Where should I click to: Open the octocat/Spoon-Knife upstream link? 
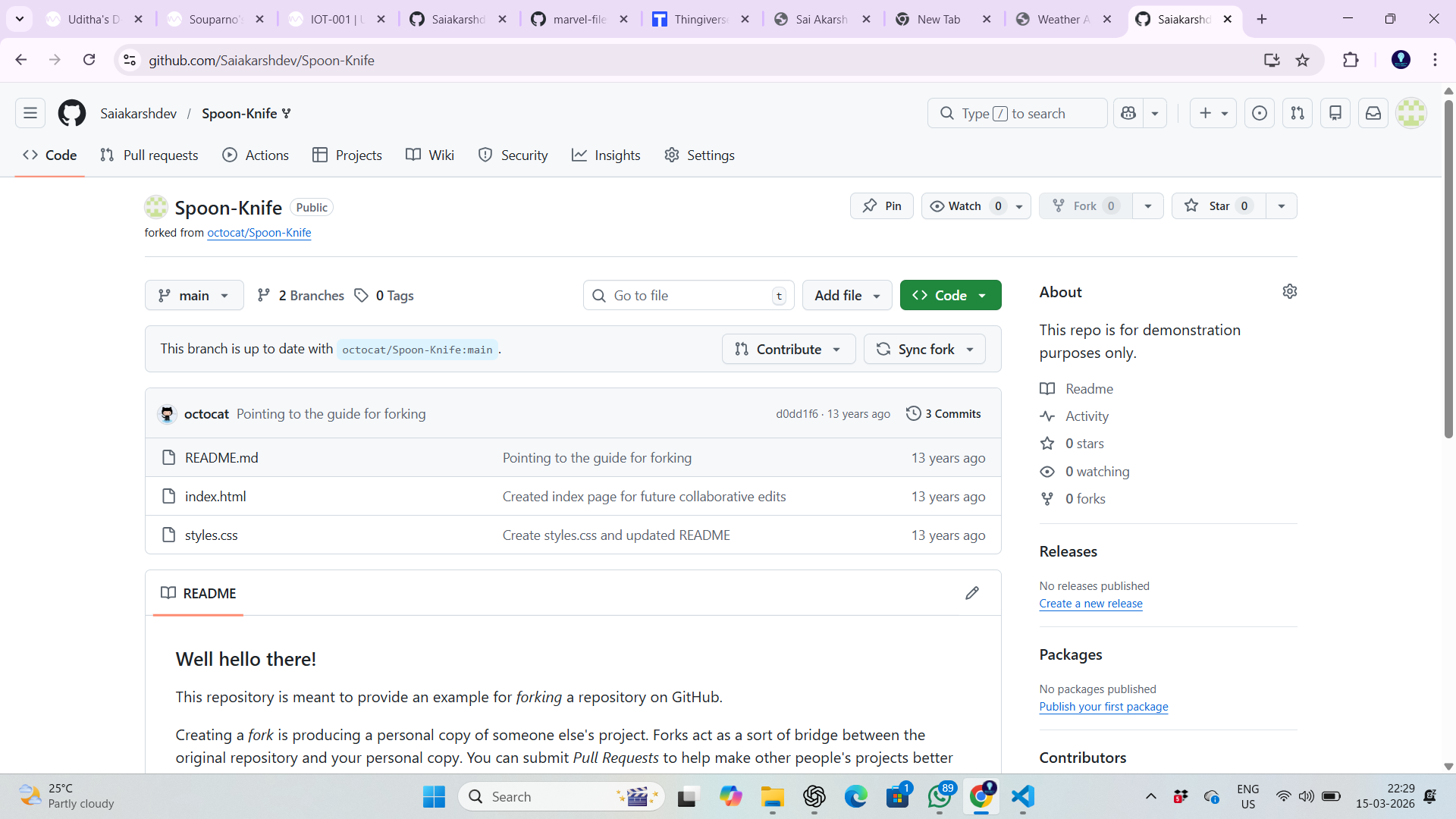[259, 233]
